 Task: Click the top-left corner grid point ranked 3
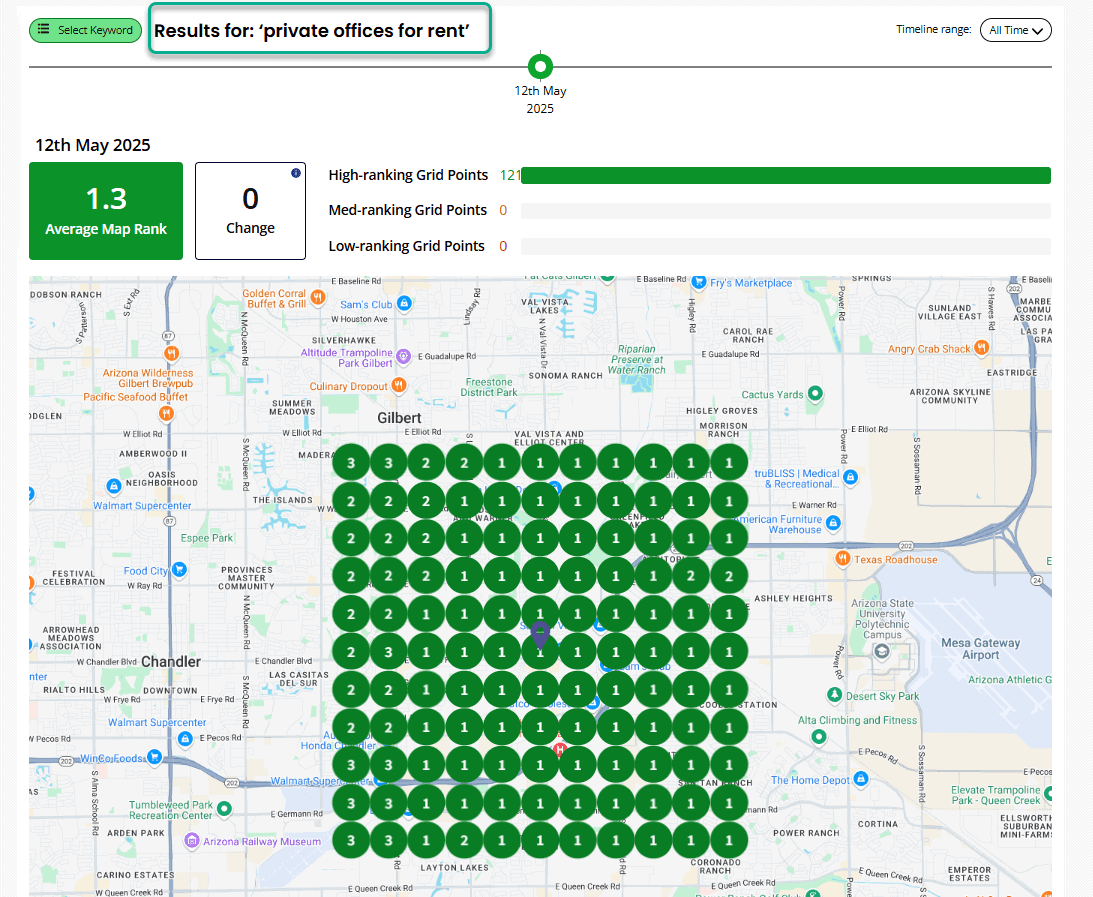tap(351, 463)
